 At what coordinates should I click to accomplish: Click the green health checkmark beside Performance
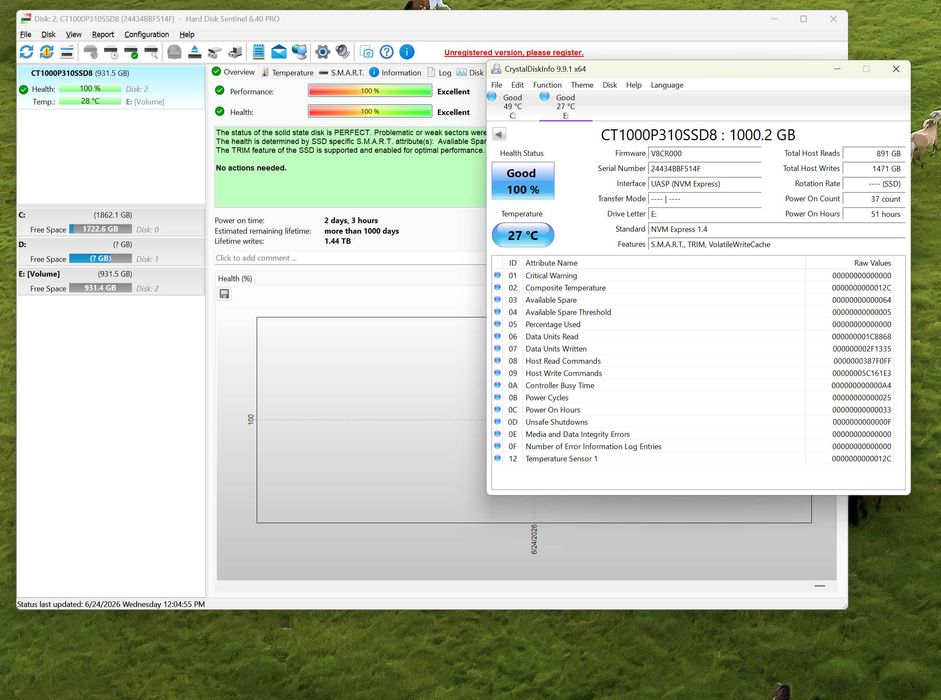coord(220,91)
